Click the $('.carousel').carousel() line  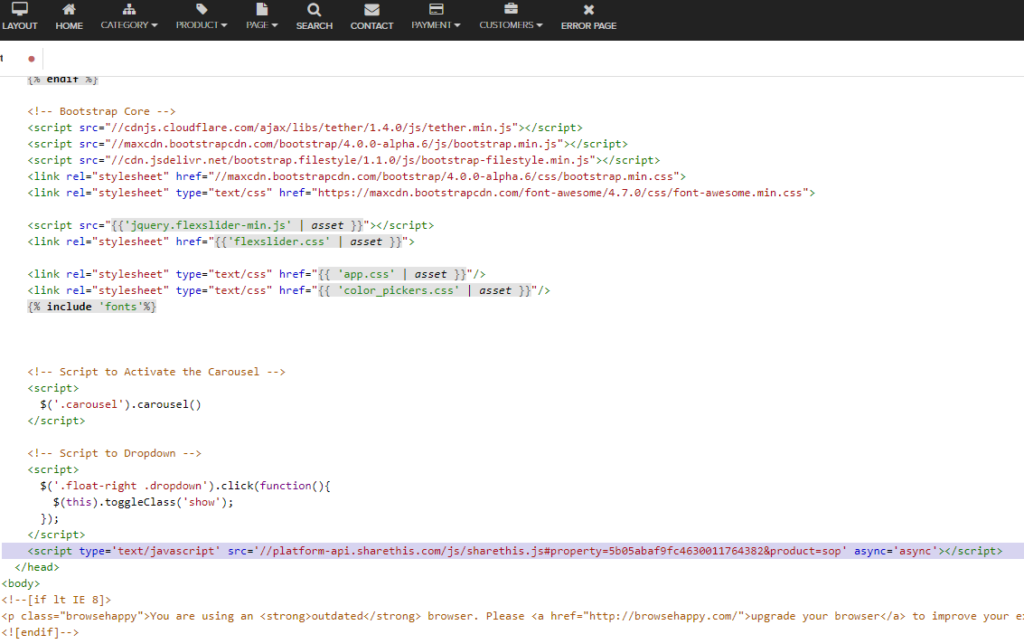tap(121, 404)
